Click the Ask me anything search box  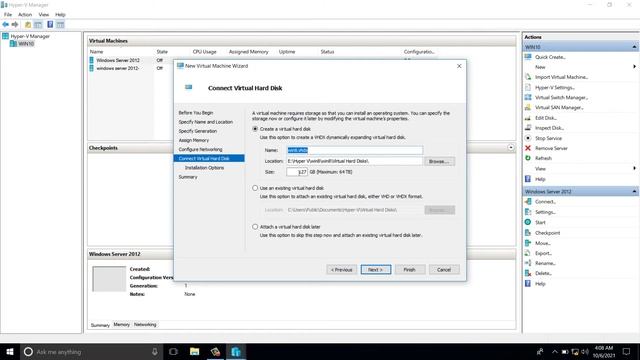tap(90, 351)
